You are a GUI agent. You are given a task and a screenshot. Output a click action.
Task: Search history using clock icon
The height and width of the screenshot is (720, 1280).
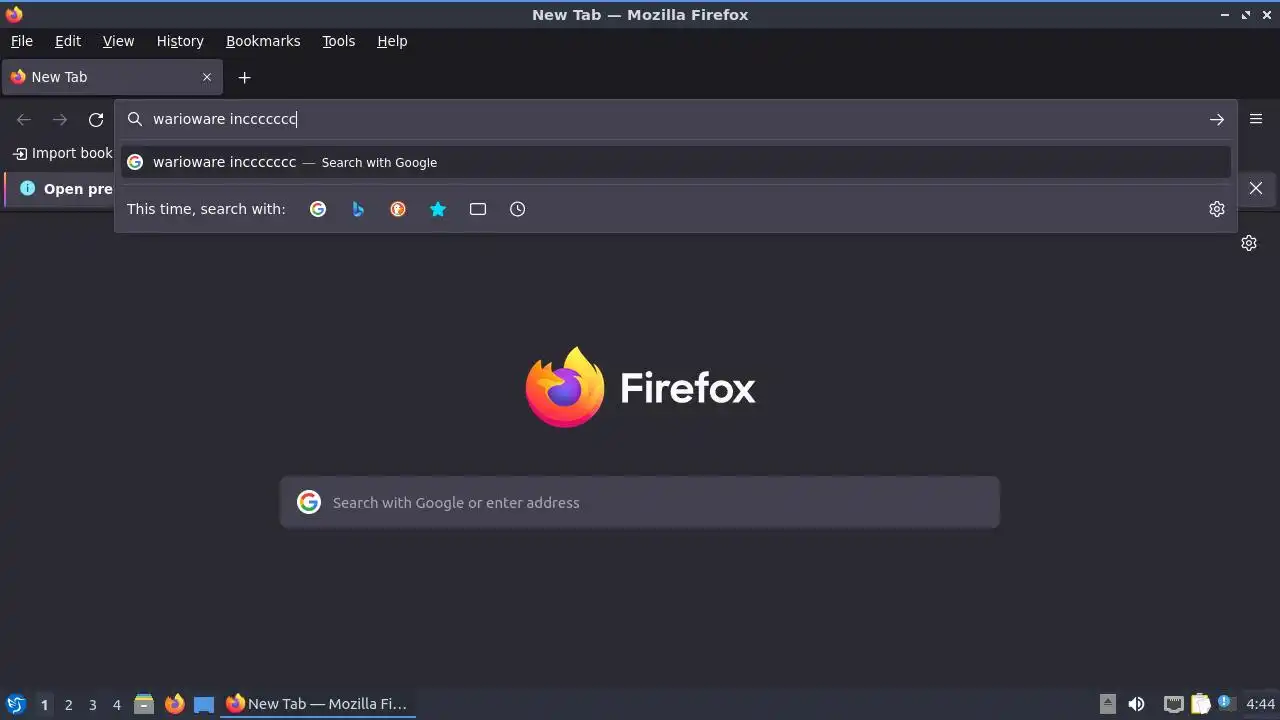[517, 209]
